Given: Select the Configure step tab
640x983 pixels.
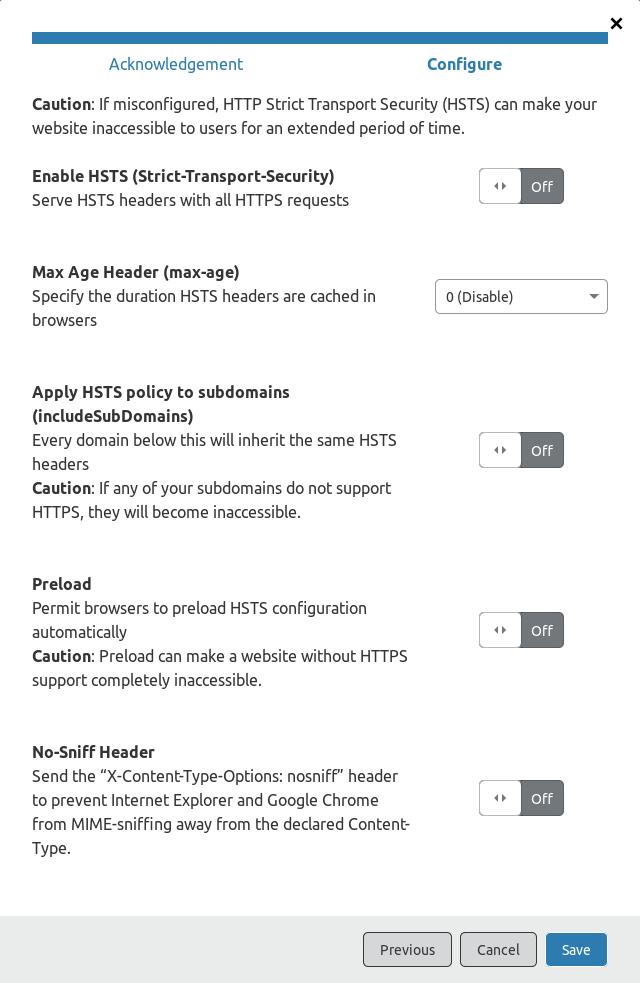Looking at the screenshot, I should tap(464, 64).
